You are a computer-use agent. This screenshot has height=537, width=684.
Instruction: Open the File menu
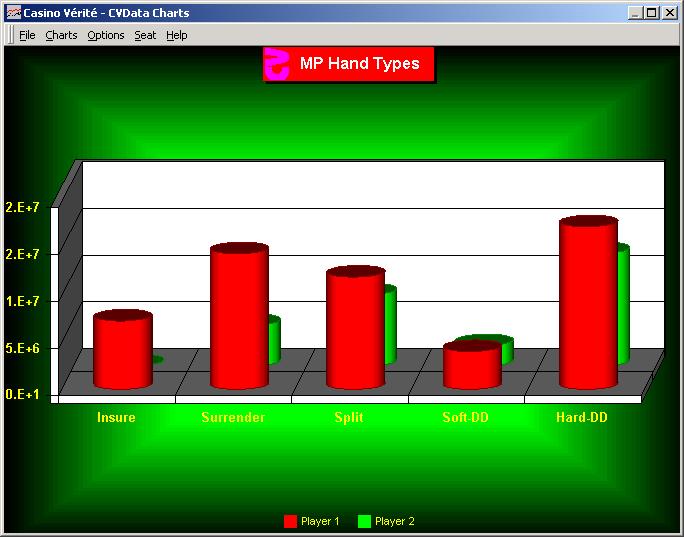pos(27,35)
